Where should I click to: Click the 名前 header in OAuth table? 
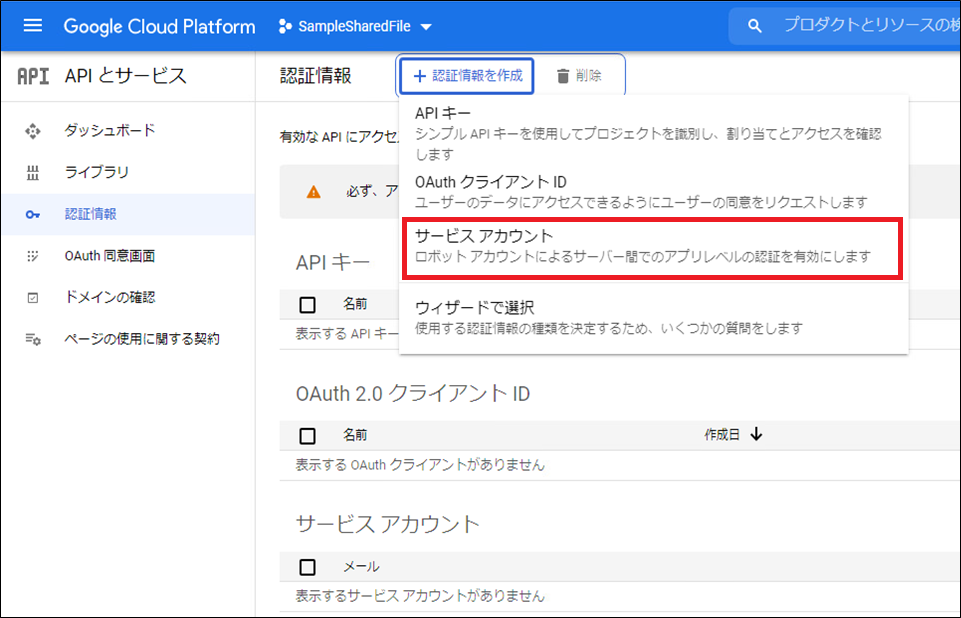pos(355,435)
